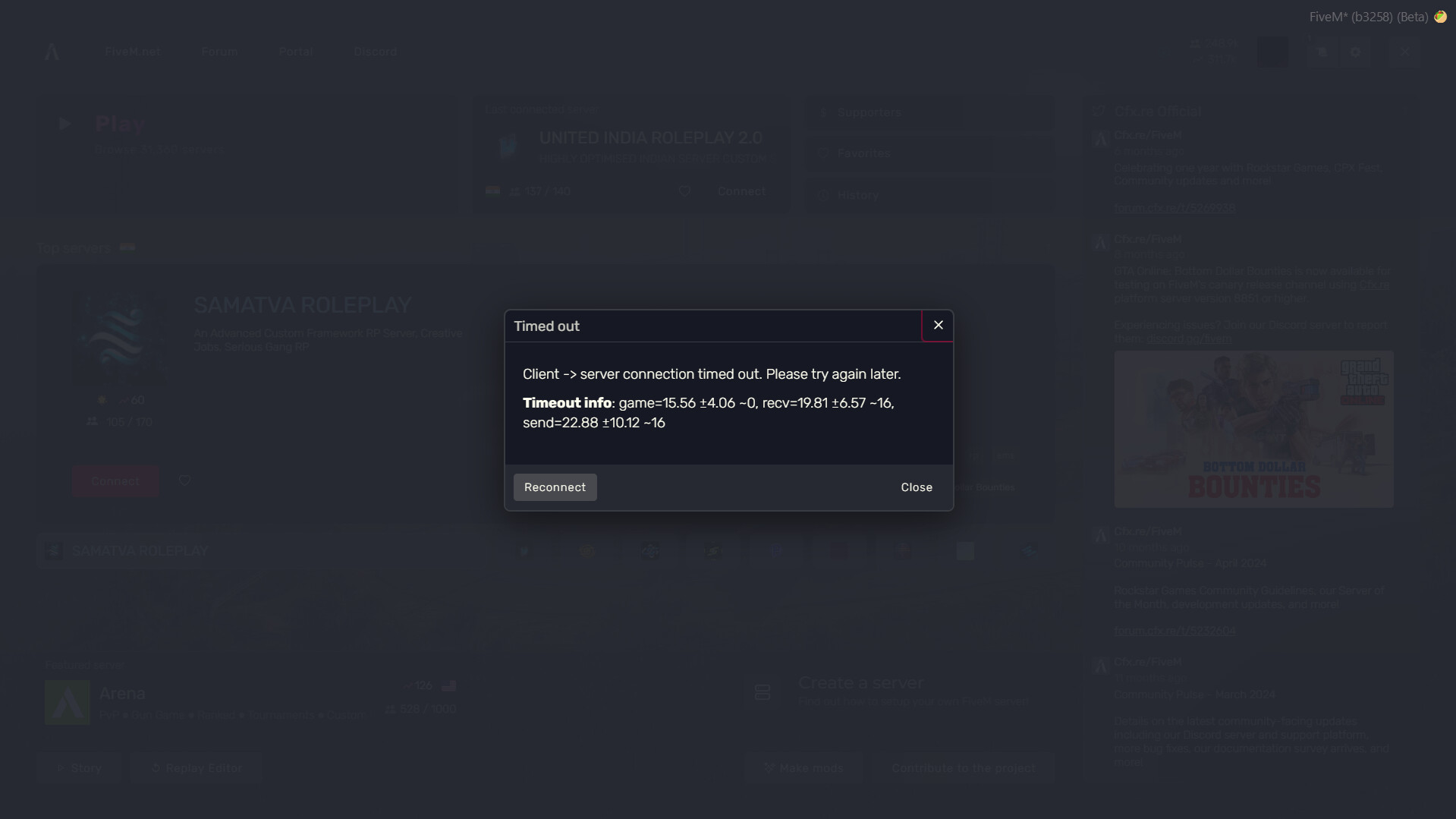1456x819 pixels.
Task: Open the FiveM.net menu item
Action: 133,52
